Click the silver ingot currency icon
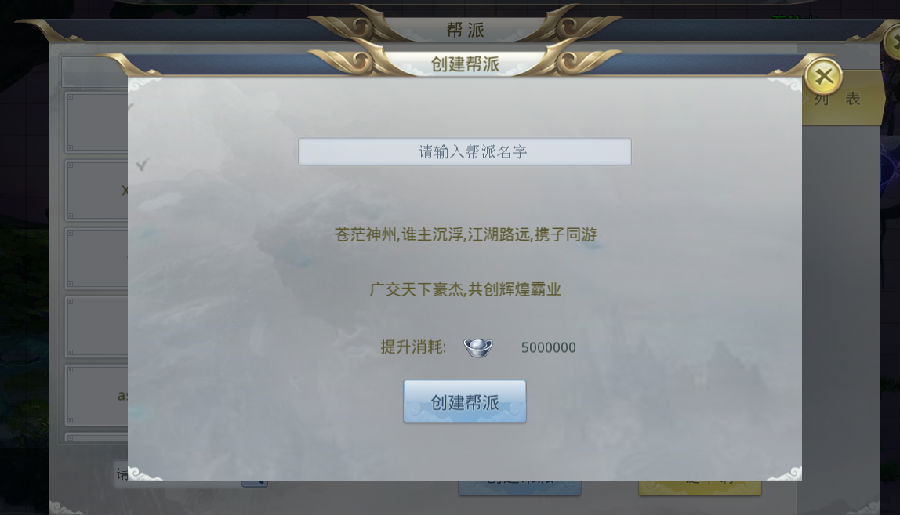Screen dimensions: 900x515 pyautogui.click(x=478, y=347)
